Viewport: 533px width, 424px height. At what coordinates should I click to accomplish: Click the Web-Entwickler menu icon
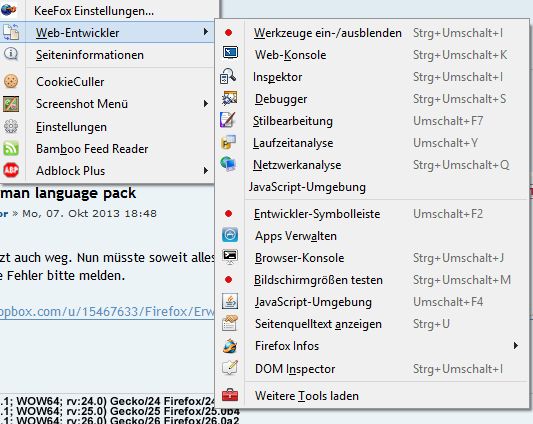pyautogui.click(x=11, y=32)
